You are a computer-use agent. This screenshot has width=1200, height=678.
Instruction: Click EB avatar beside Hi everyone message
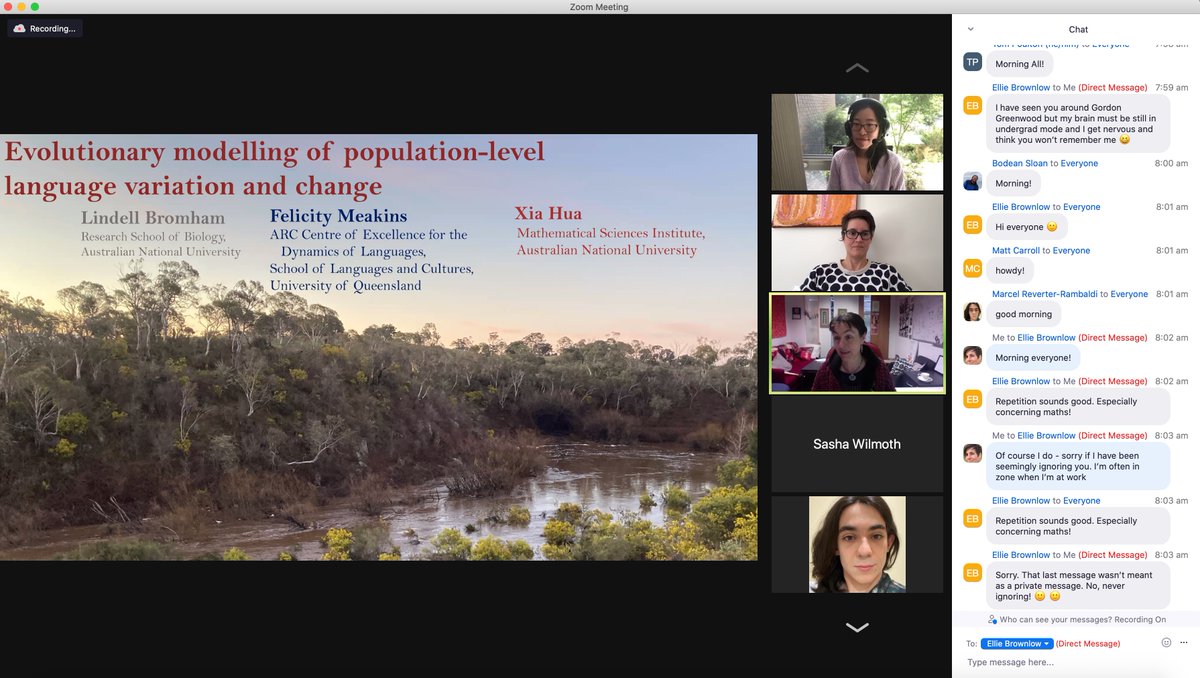pyautogui.click(x=972, y=225)
